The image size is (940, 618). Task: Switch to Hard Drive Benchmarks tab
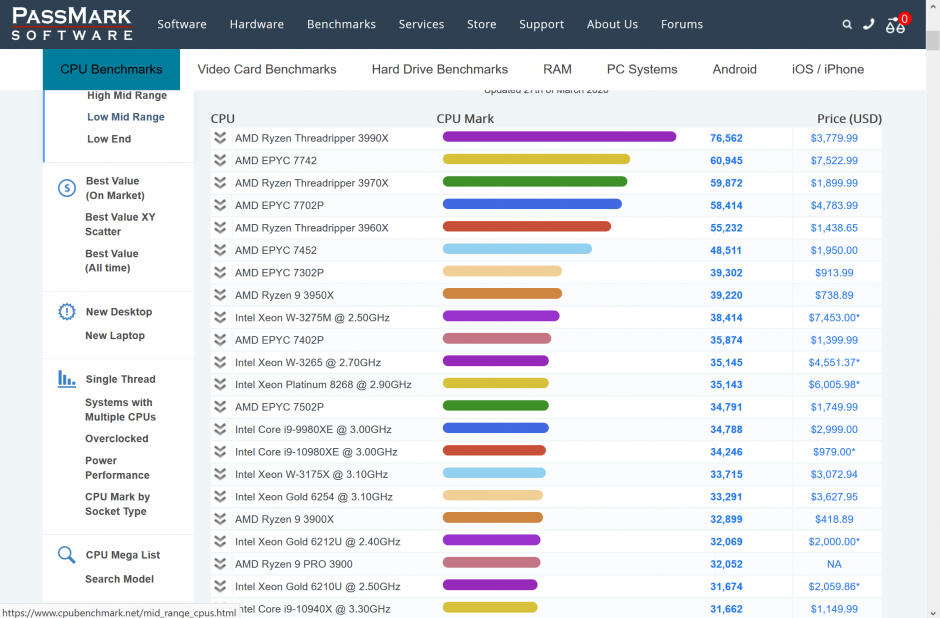(439, 70)
